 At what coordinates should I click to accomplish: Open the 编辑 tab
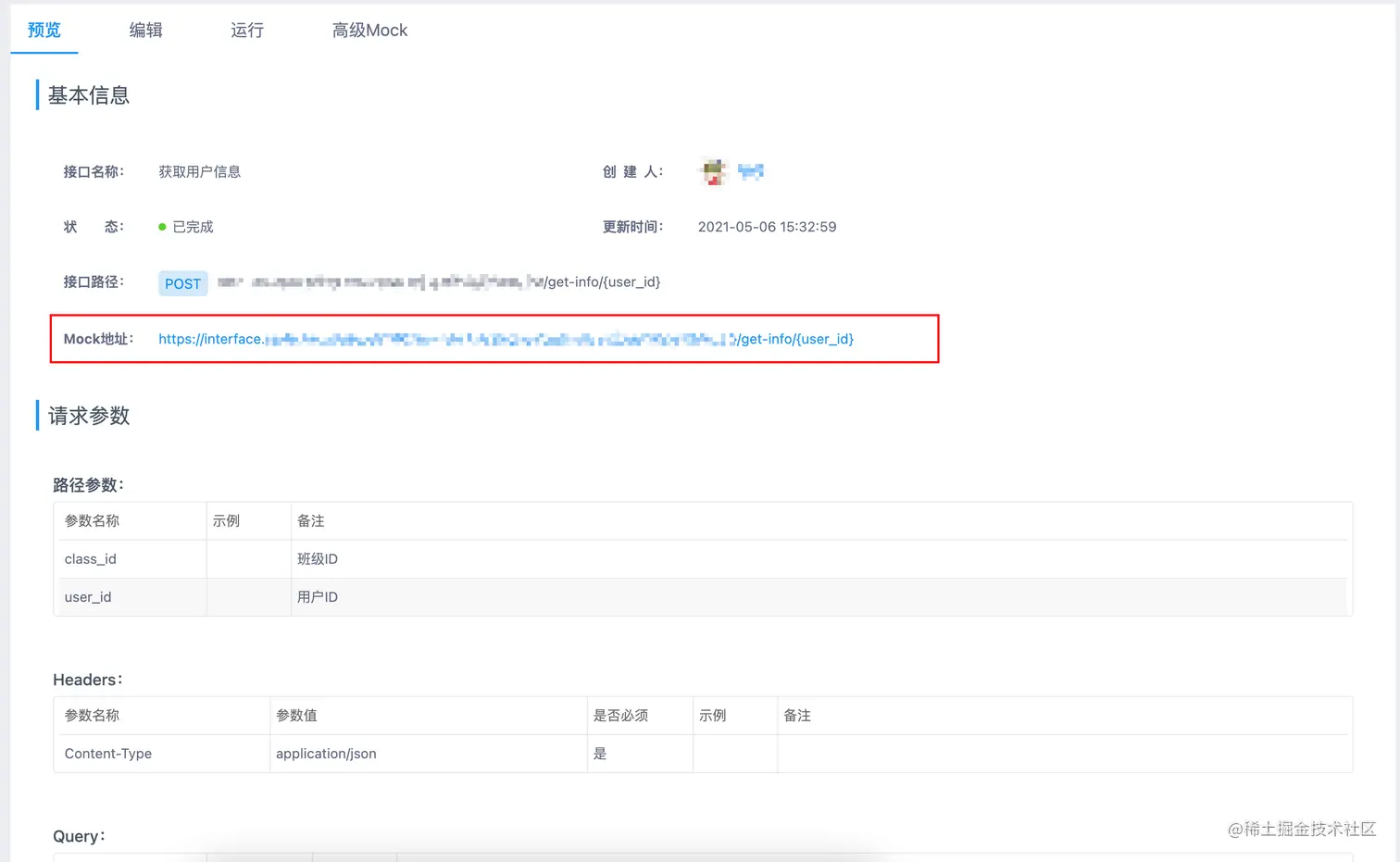pos(145,30)
